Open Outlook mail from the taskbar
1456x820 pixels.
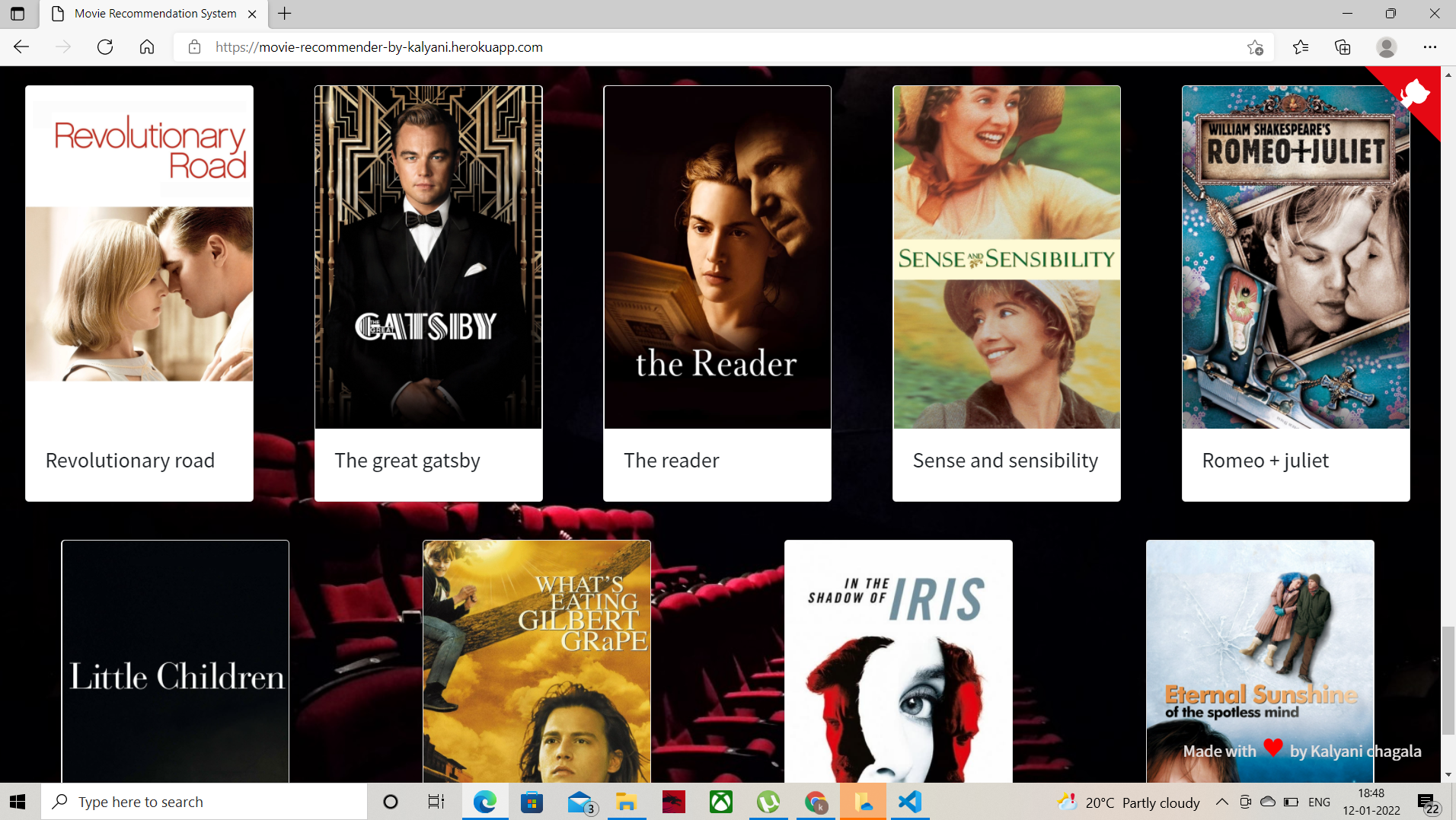click(x=580, y=802)
